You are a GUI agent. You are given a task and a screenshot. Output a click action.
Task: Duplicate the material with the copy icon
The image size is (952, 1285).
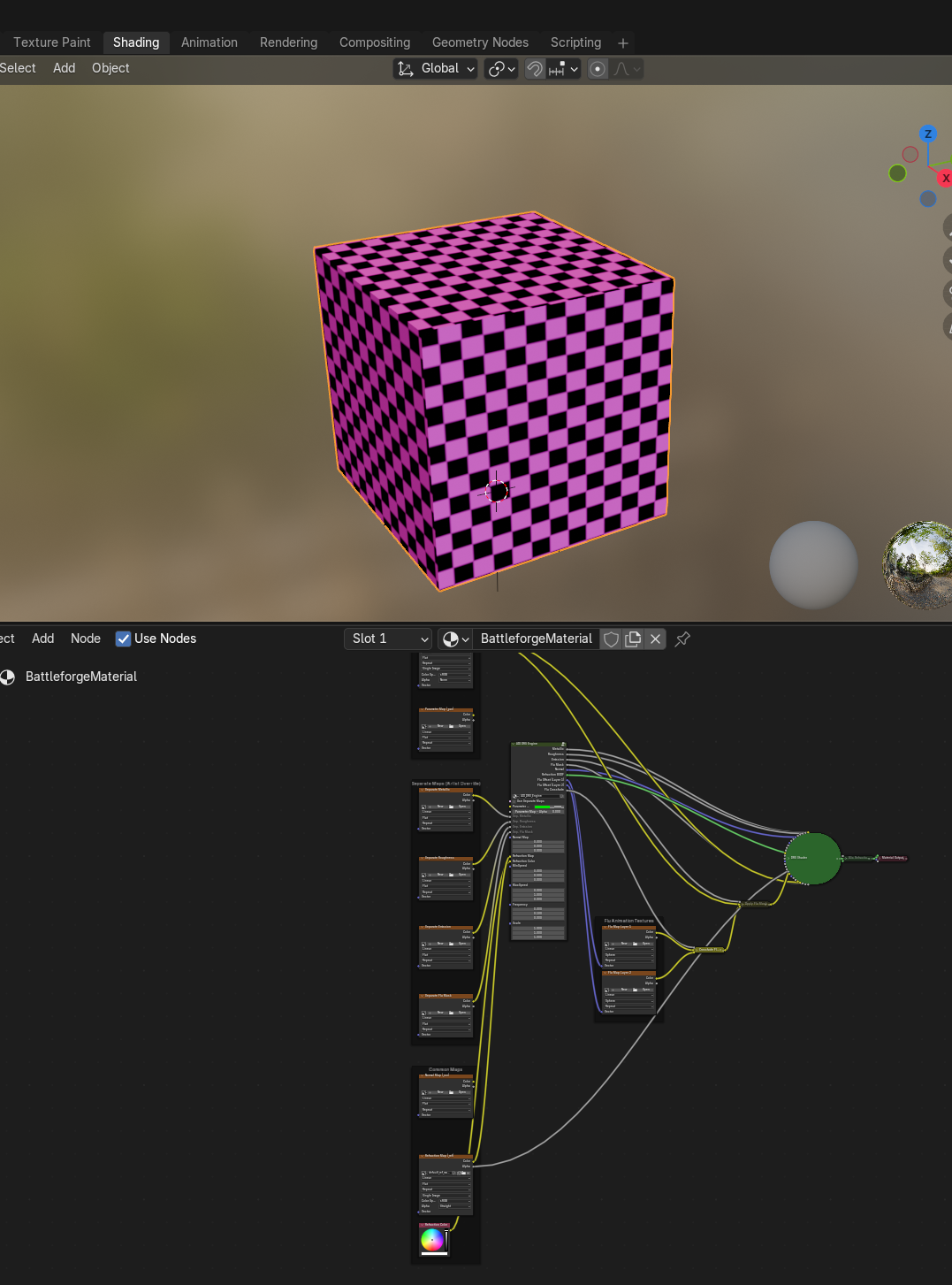pos(633,639)
